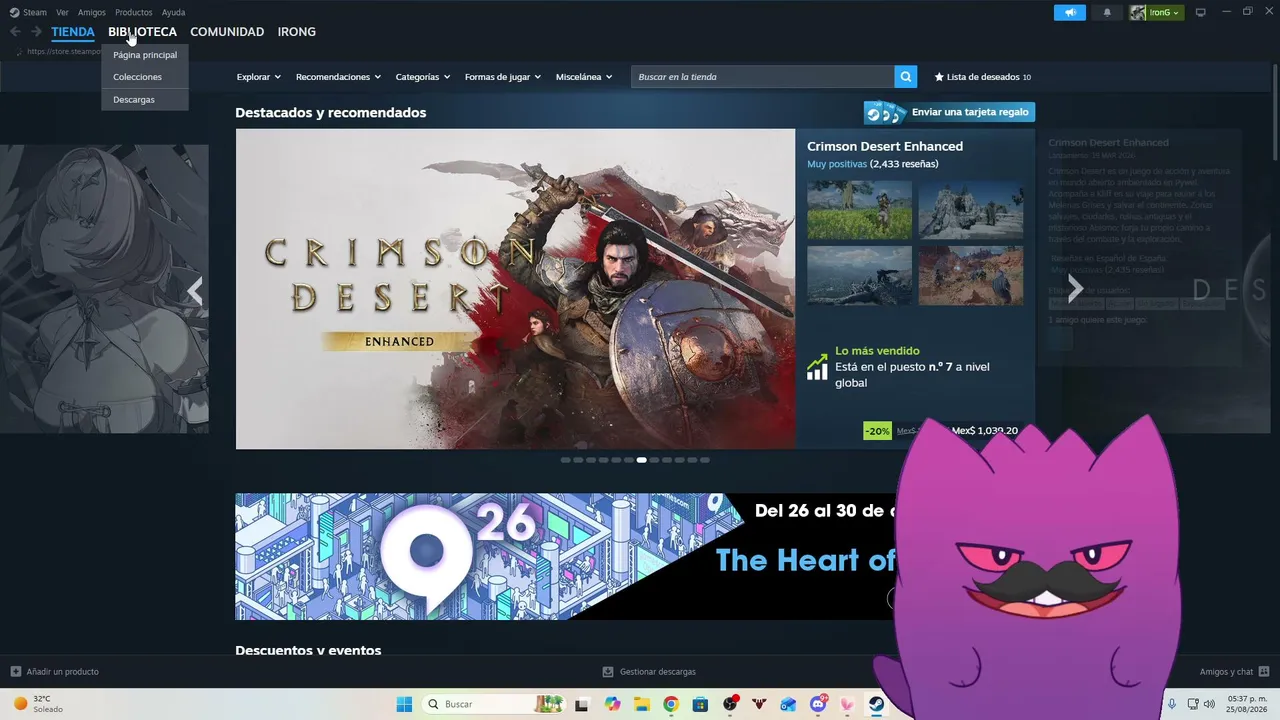View the bottom-left dark landscape screenshot
Screen dimensions: 1280x720
pos(859,276)
